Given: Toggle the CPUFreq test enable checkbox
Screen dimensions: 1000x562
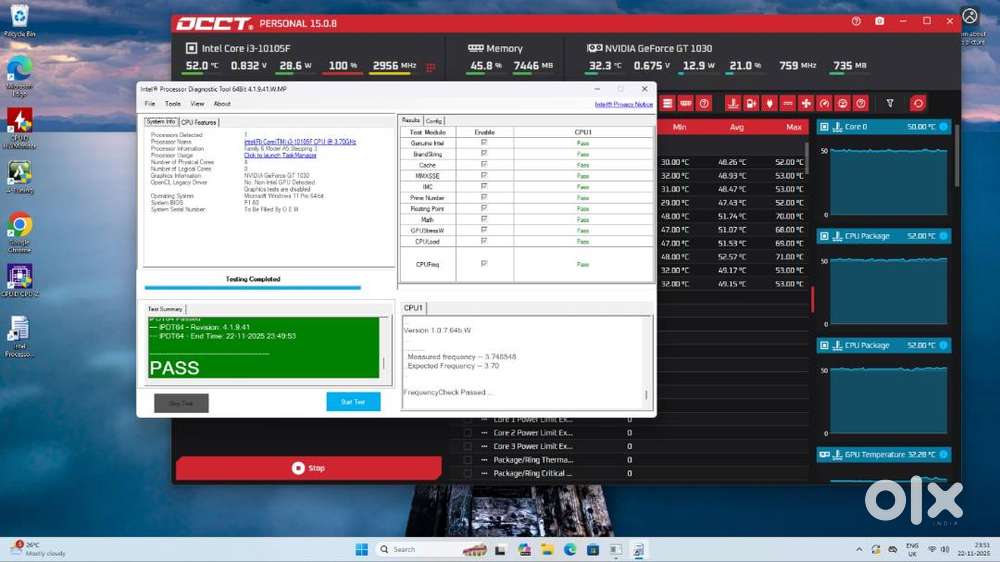Looking at the screenshot, I should point(484,264).
